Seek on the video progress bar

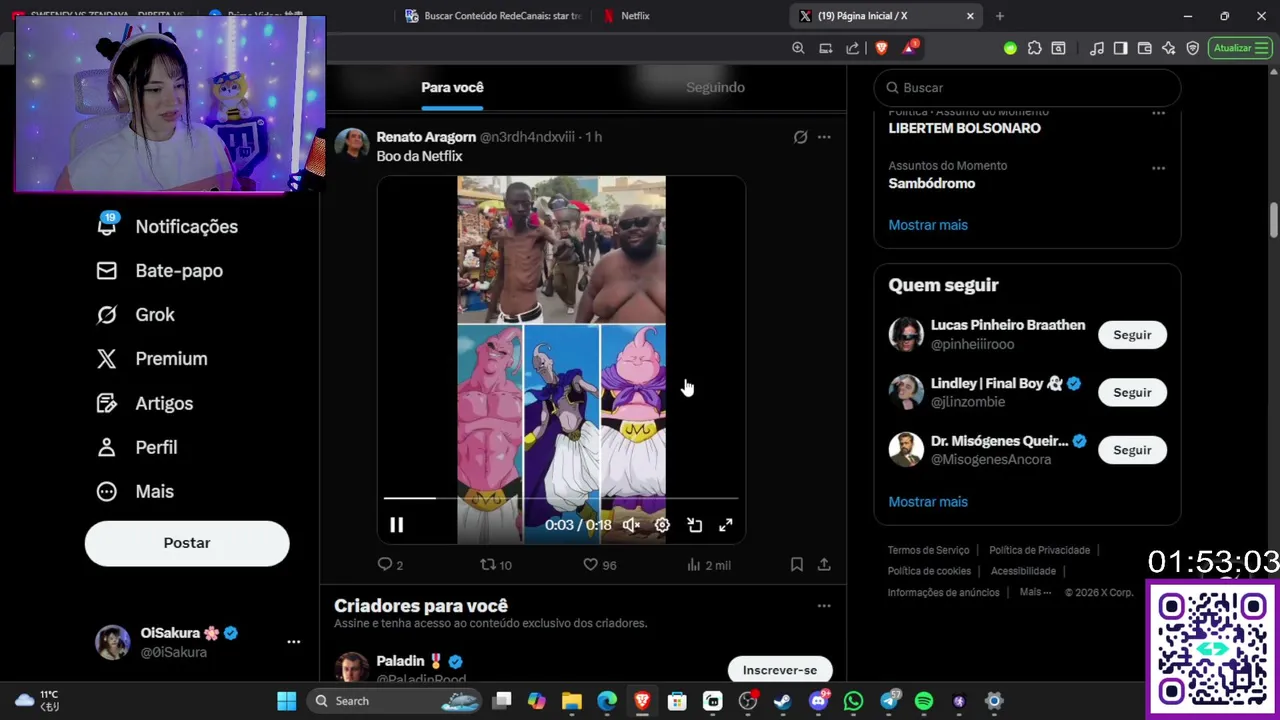(561, 497)
